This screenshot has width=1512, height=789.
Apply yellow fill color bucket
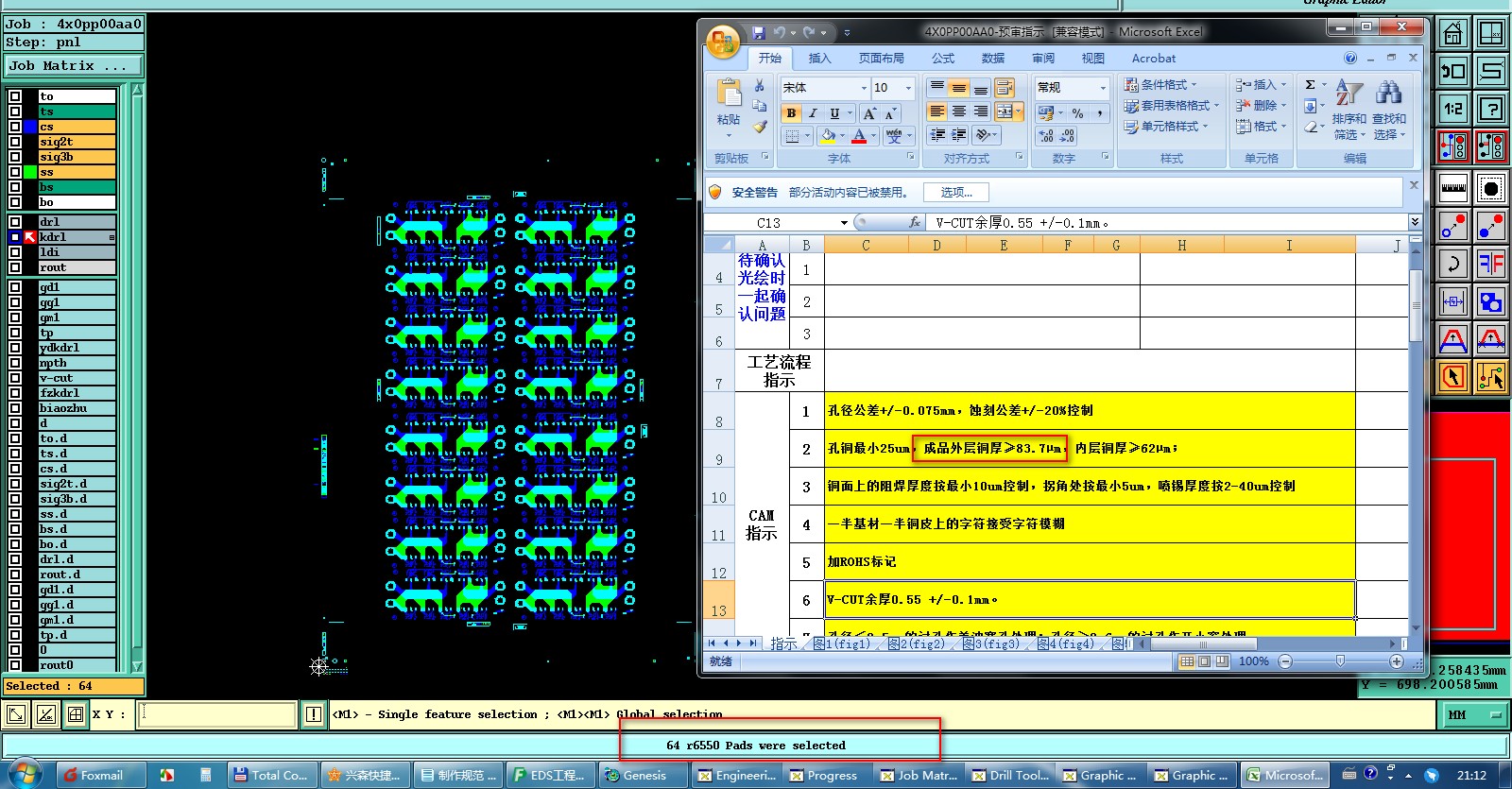(828, 136)
